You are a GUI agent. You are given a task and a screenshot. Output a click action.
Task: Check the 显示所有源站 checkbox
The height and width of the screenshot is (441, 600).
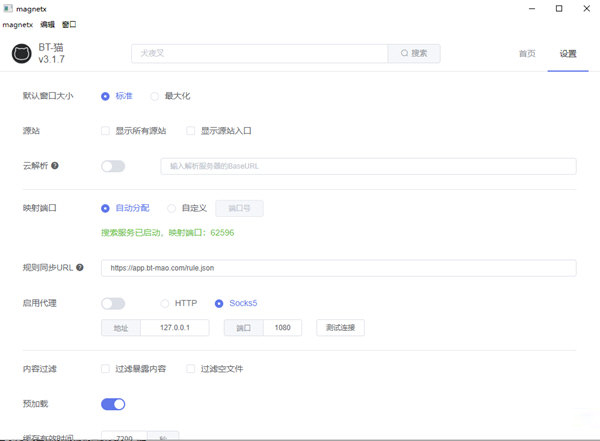coord(106,131)
